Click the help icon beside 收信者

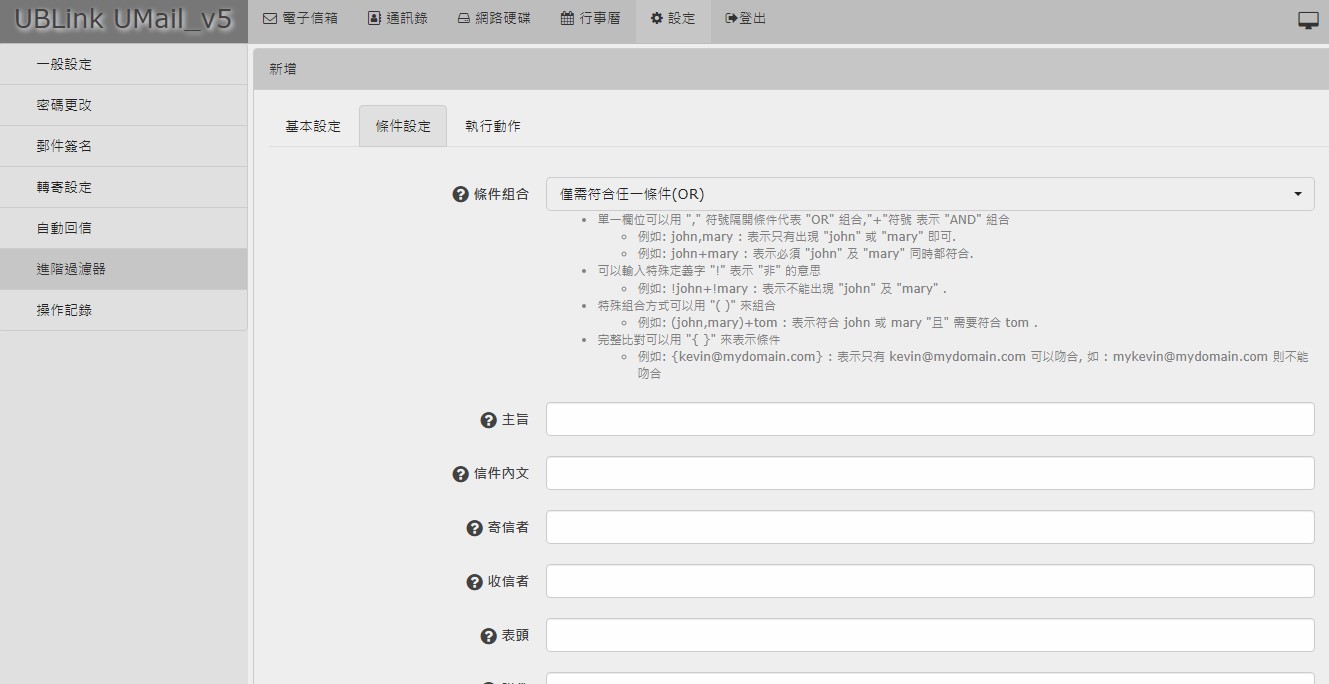[x=475, y=582]
